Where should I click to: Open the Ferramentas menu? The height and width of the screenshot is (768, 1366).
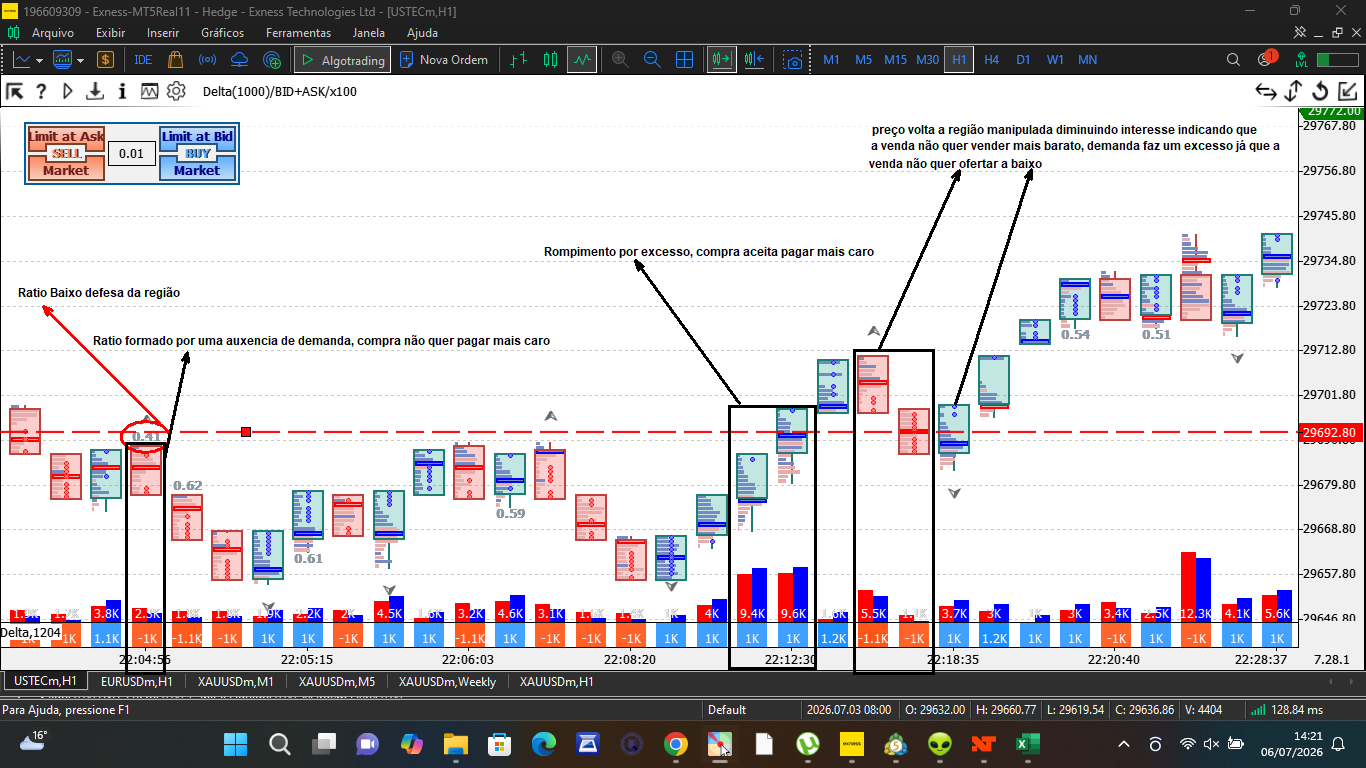[298, 33]
